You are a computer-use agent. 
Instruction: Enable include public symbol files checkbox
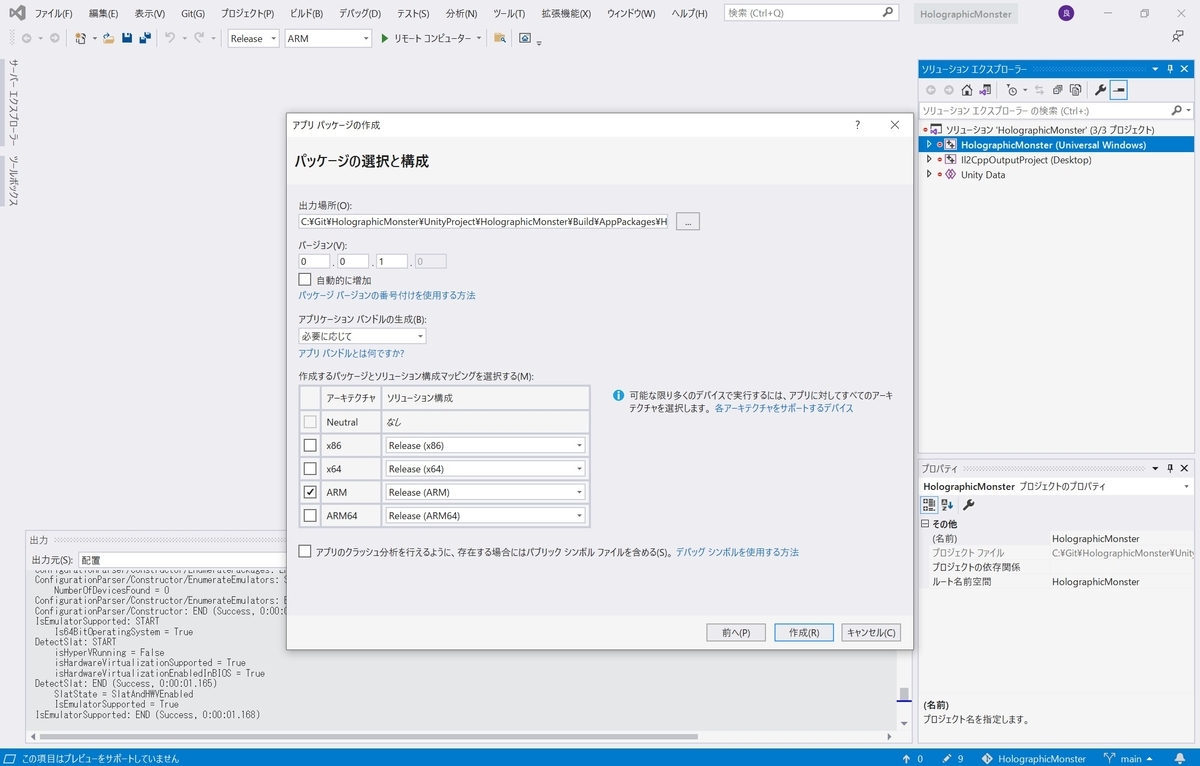[305, 551]
